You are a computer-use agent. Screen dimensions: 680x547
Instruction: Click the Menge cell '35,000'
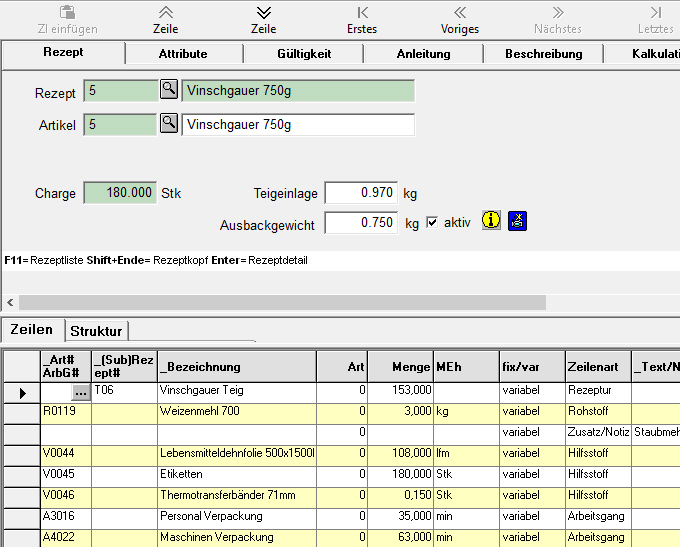tap(400, 519)
